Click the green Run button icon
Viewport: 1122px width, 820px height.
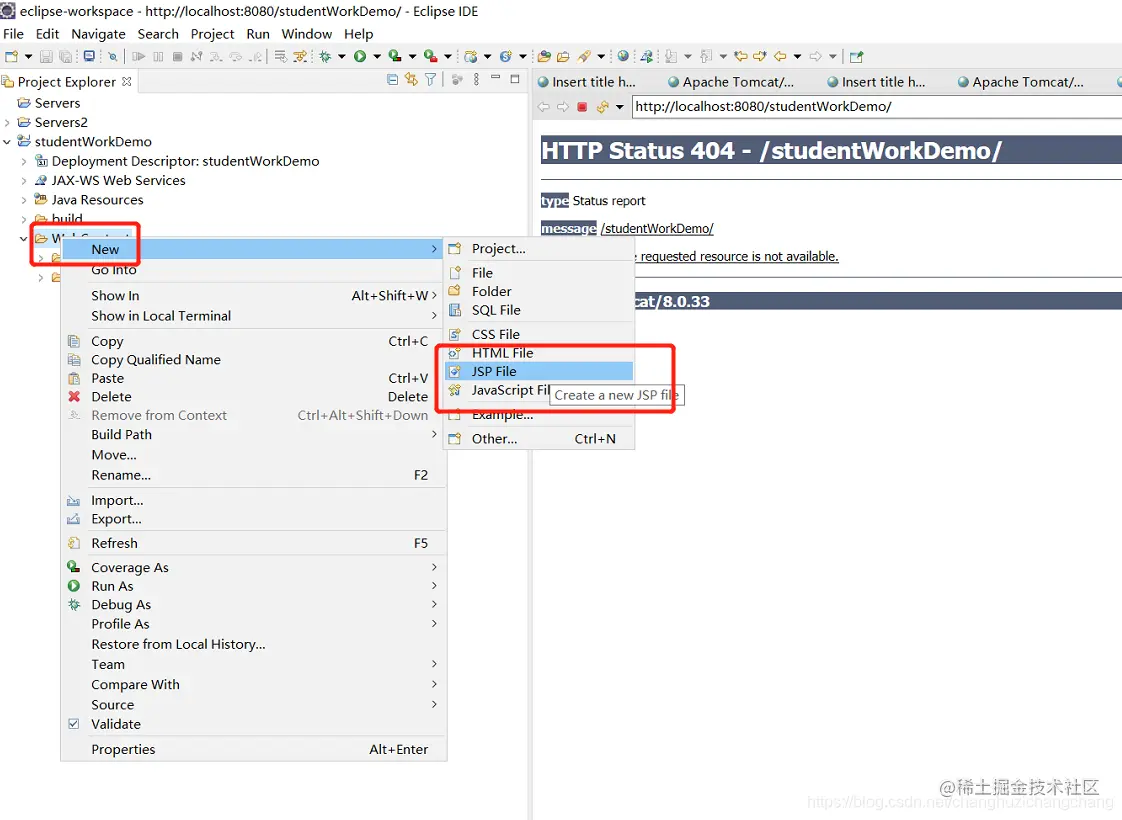[360, 57]
